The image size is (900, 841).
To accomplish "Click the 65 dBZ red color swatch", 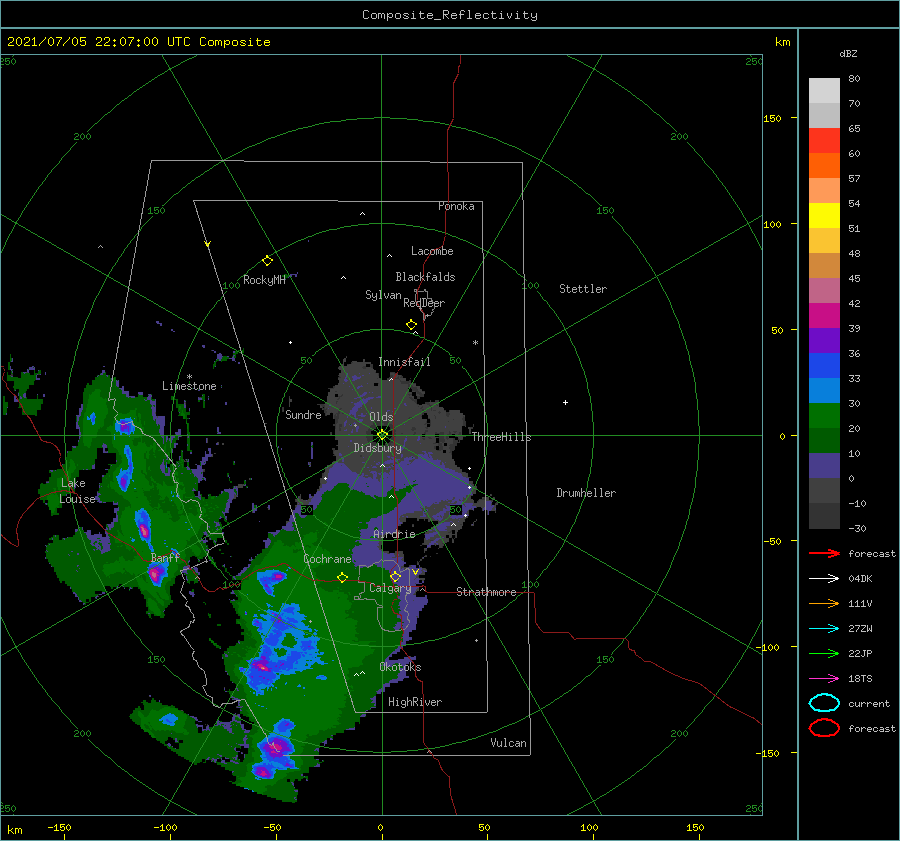I will [x=824, y=140].
